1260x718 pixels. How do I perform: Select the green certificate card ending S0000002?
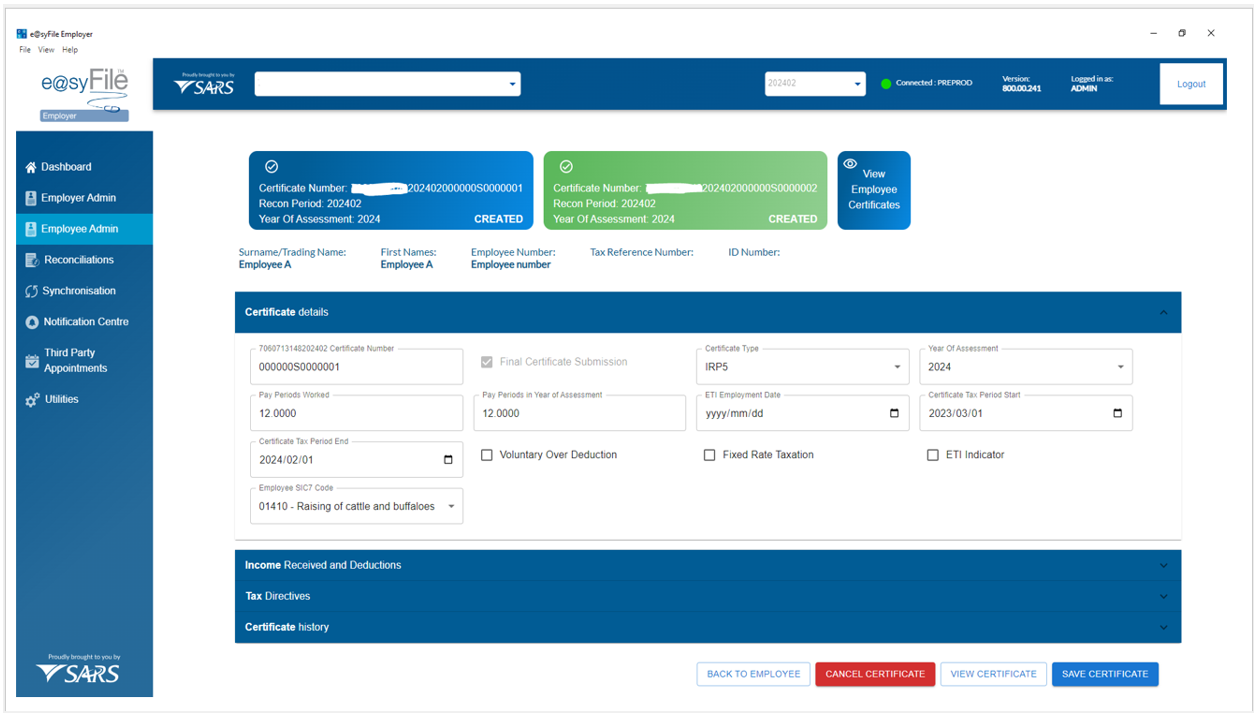click(x=685, y=190)
